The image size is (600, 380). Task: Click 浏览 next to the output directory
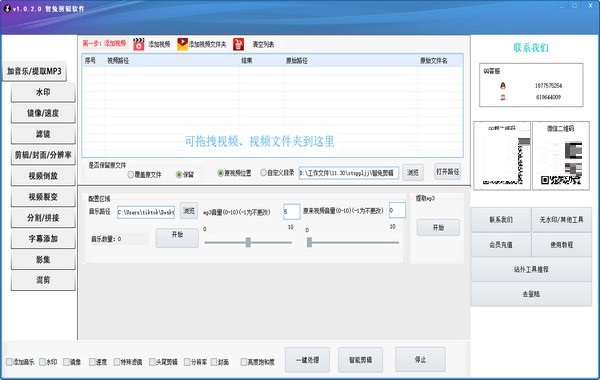[413, 173]
